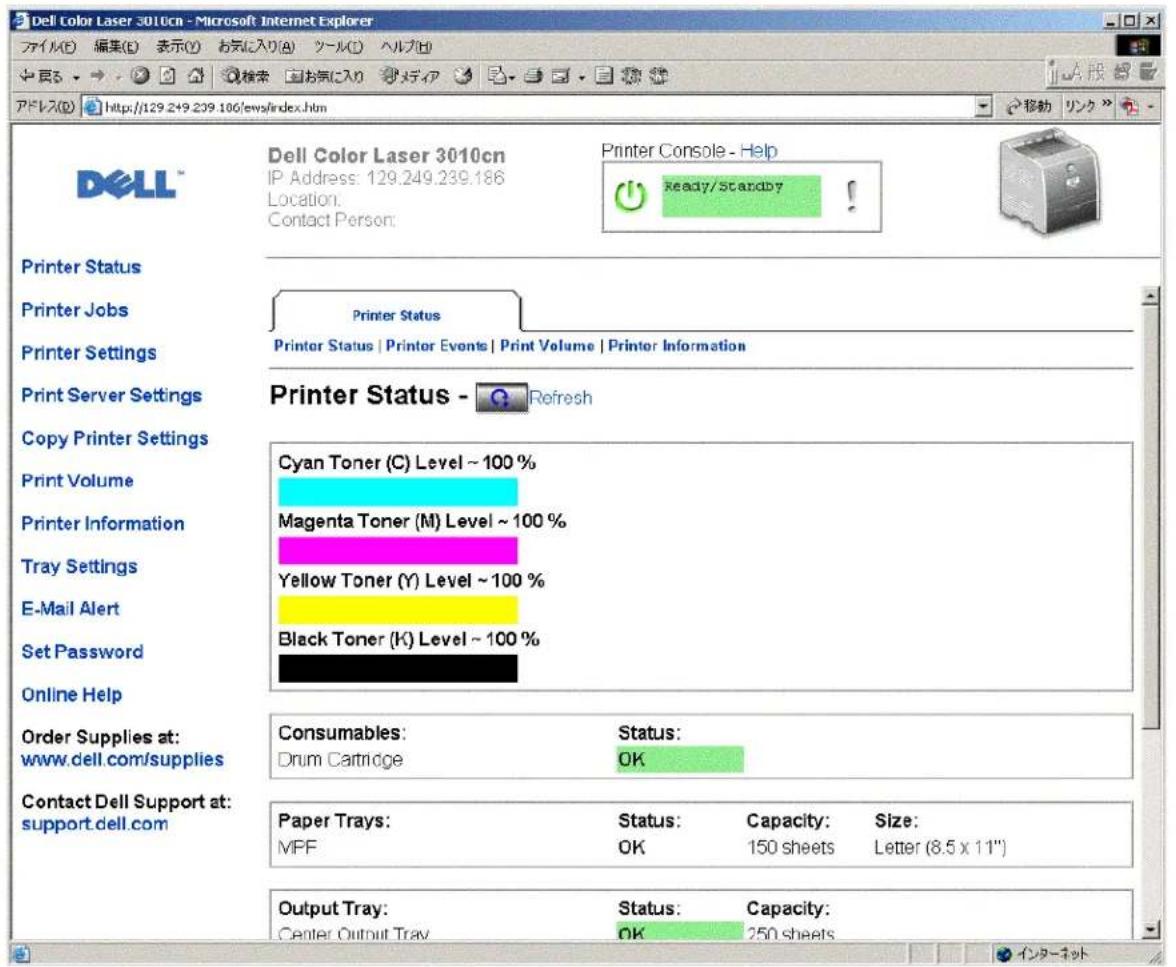1176x967 pixels.
Task: Click the browser Forward arrow
Action: (x=98, y=76)
